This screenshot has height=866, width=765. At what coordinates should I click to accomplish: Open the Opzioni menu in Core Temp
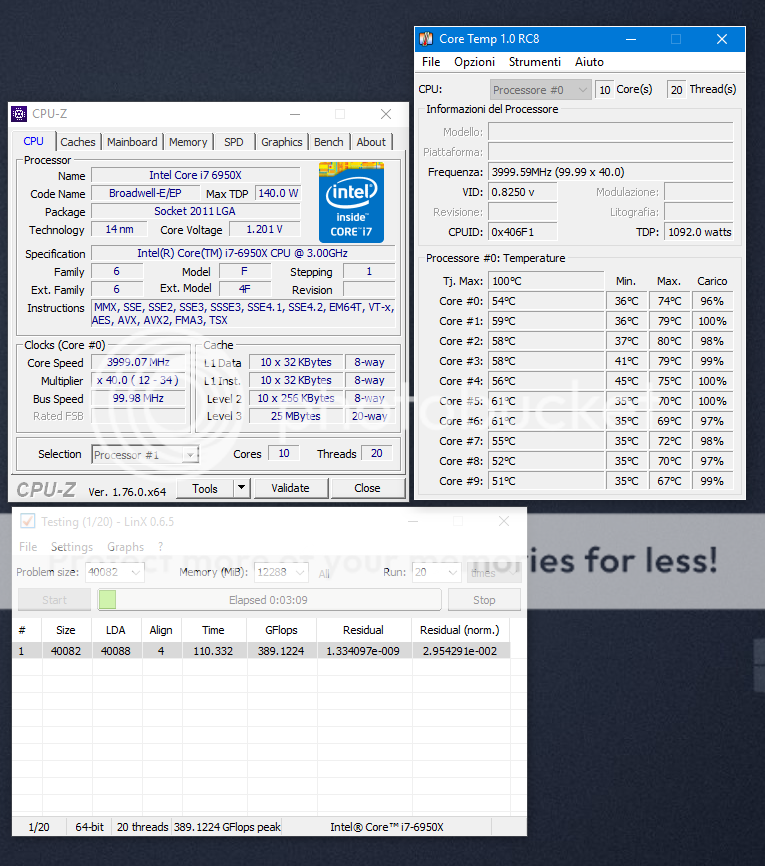(474, 62)
